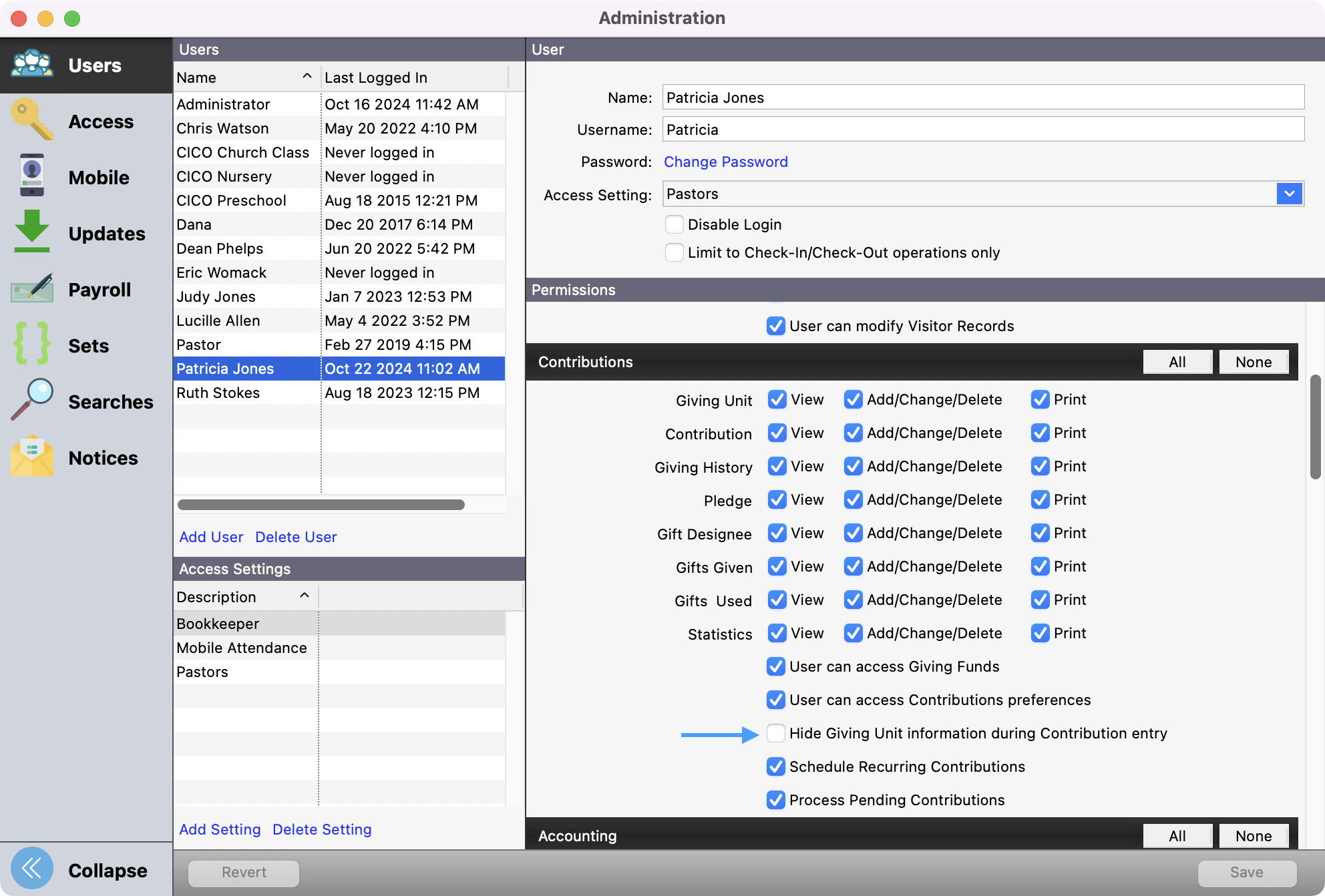Viewport: 1325px width, 896px height.
Task: Click the users list horizontal scrollbar
Action: coord(321,505)
